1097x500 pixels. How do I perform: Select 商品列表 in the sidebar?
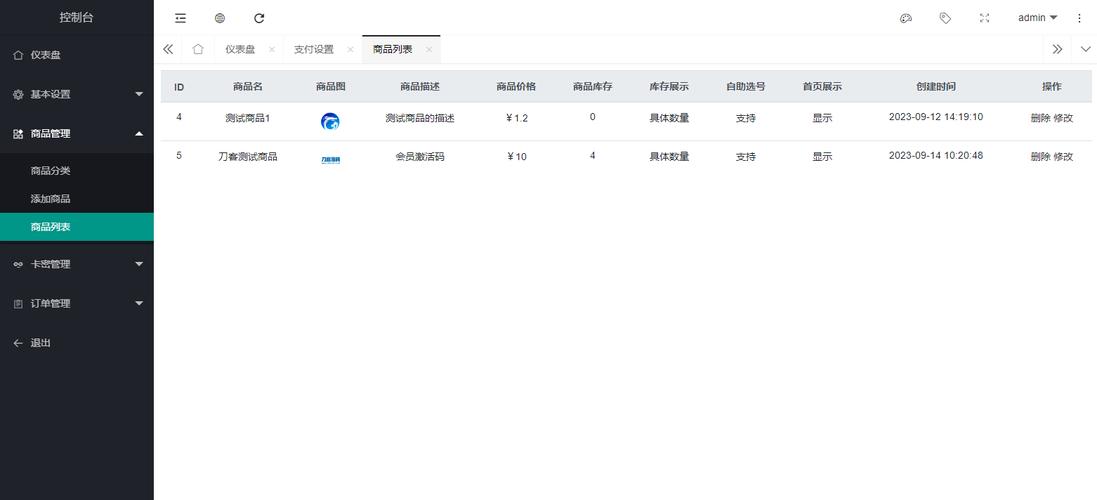point(77,227)
